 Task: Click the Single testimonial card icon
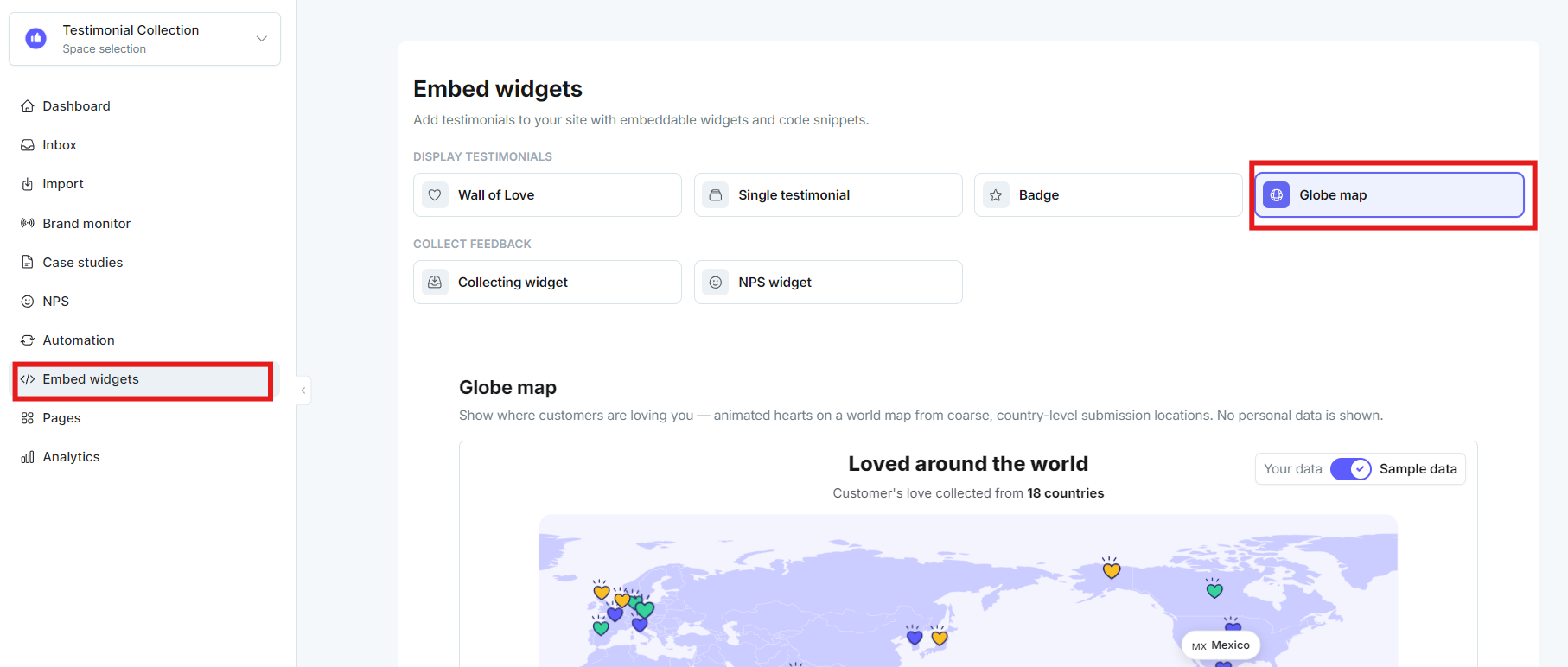pos(716,195)
